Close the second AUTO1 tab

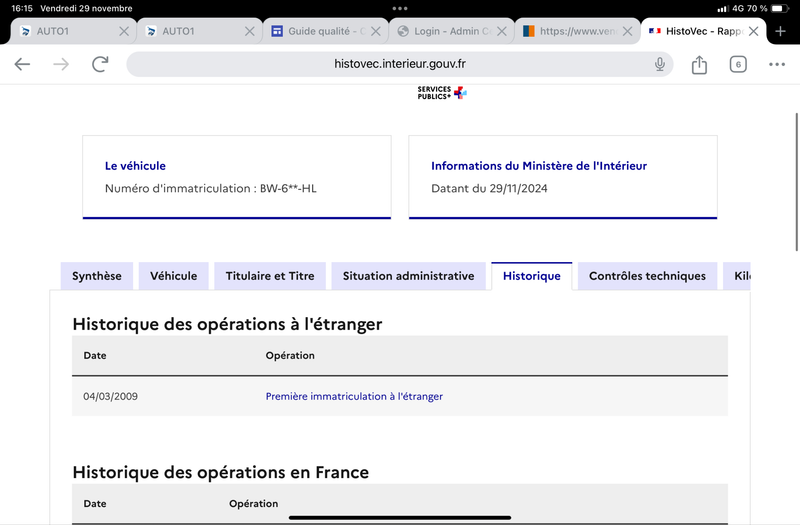click(x=249, y=31)
